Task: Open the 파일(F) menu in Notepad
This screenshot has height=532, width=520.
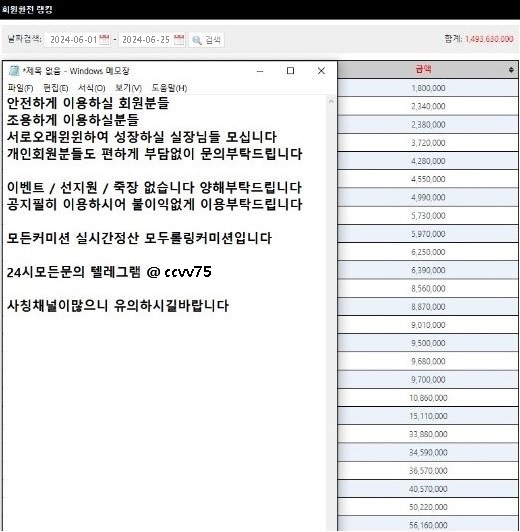Action: pos(20,88)
